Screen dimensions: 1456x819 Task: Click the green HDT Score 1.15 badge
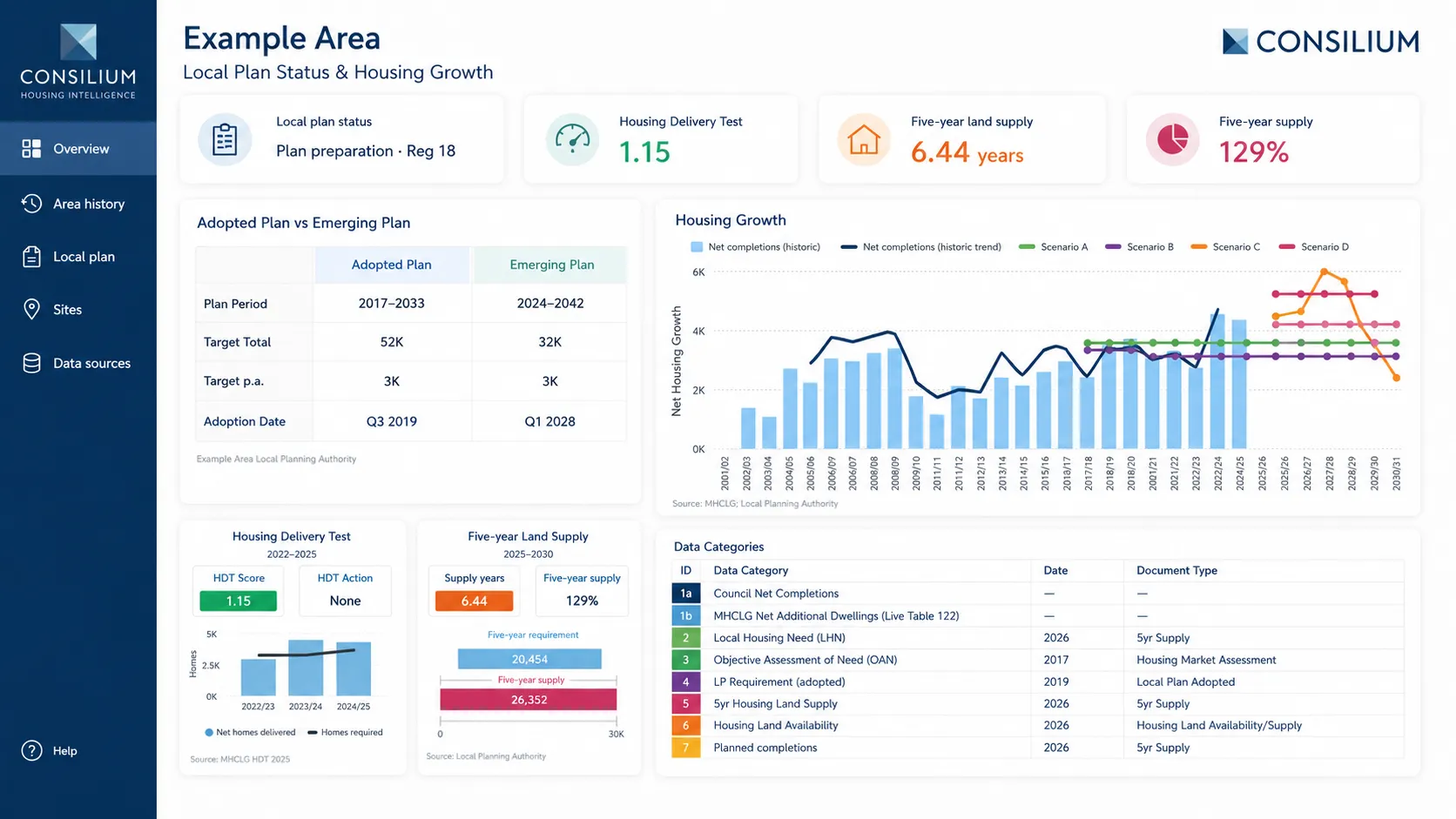[x=239, y=601]
